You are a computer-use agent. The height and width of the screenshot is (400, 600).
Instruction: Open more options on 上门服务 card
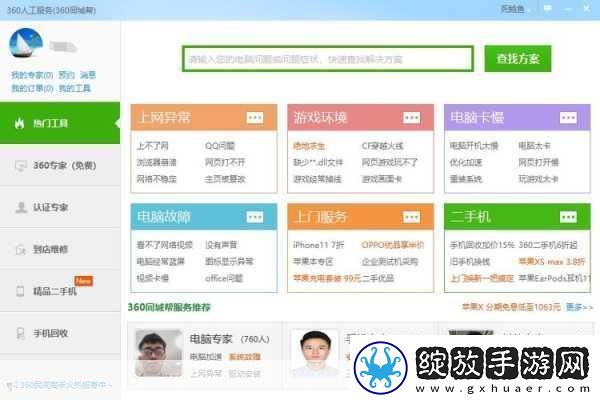pos(412,217)
